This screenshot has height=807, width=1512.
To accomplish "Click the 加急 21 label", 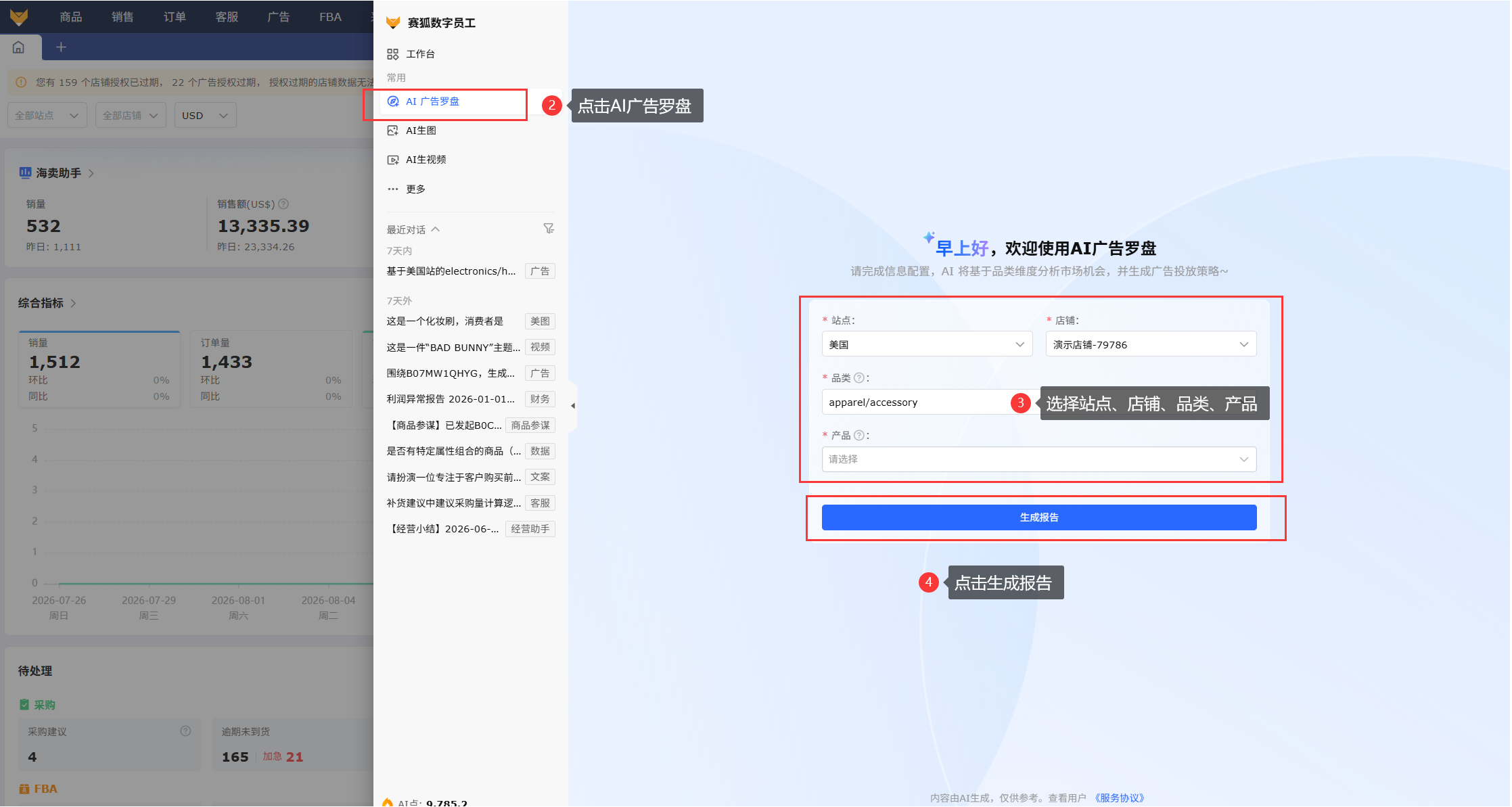I will pyautogui.click(x=283, y=757).
